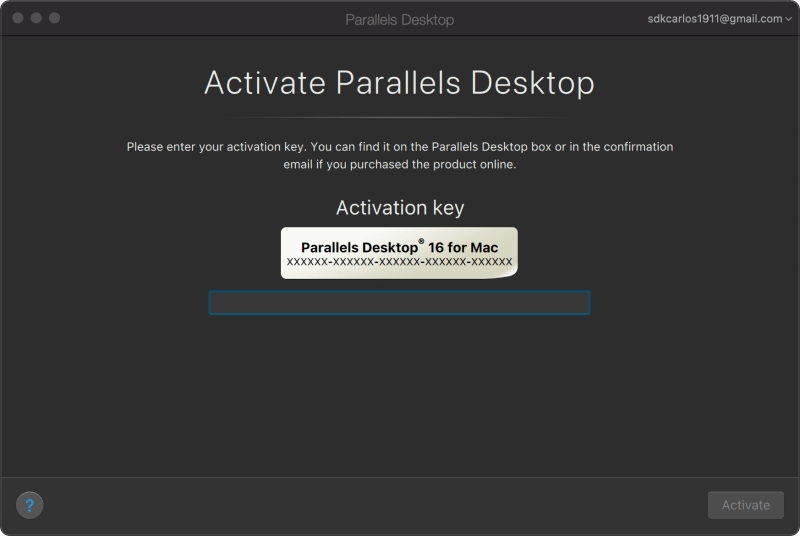Click the purchased the product online text line

(399, 164)
